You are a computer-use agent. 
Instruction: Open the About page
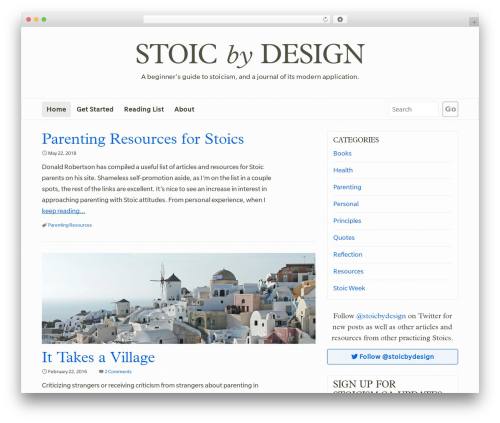tap(184, 109)
